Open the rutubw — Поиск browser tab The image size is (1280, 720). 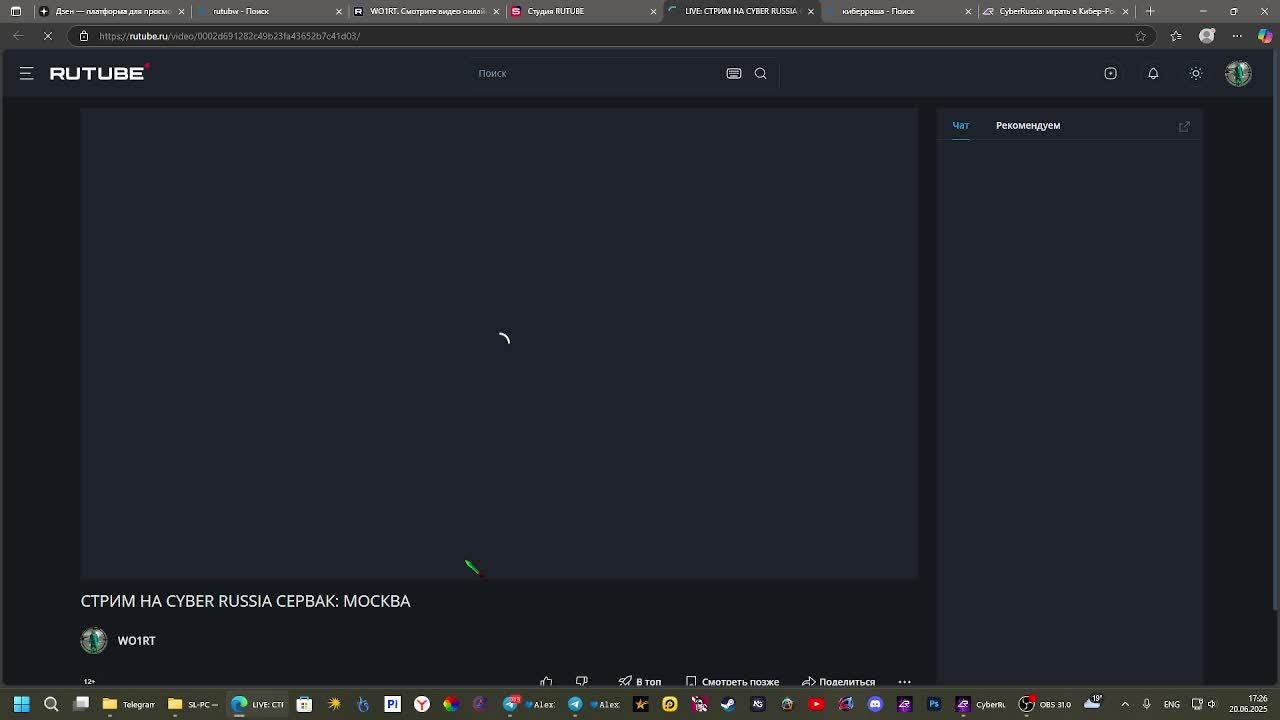(267, 11)
